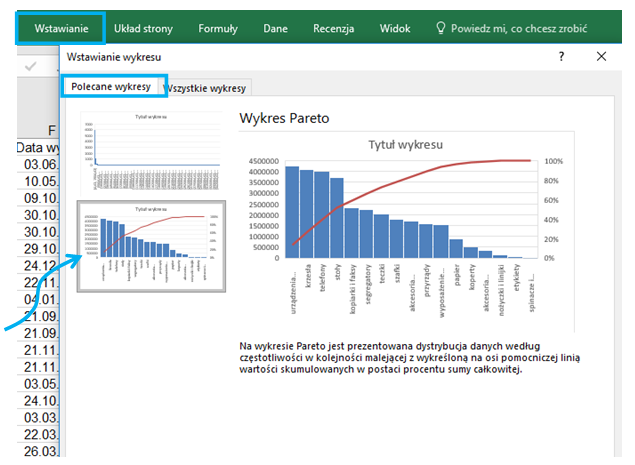This screenshot has height=465, width=635.
Task: Select the Recenzja ribbon tab
Action: pos(333,28)
